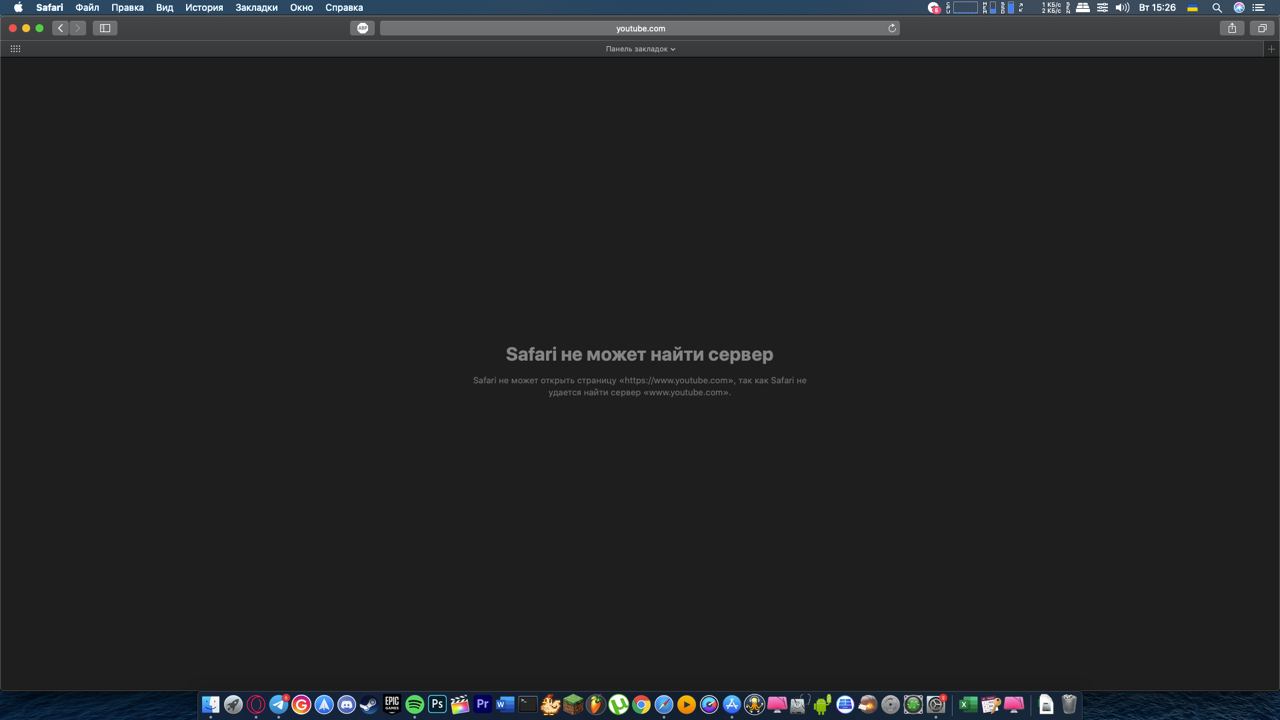Open Terminal in the Dock
The width and height of the screenshot is (1280, 720).
tap(528, 705)
